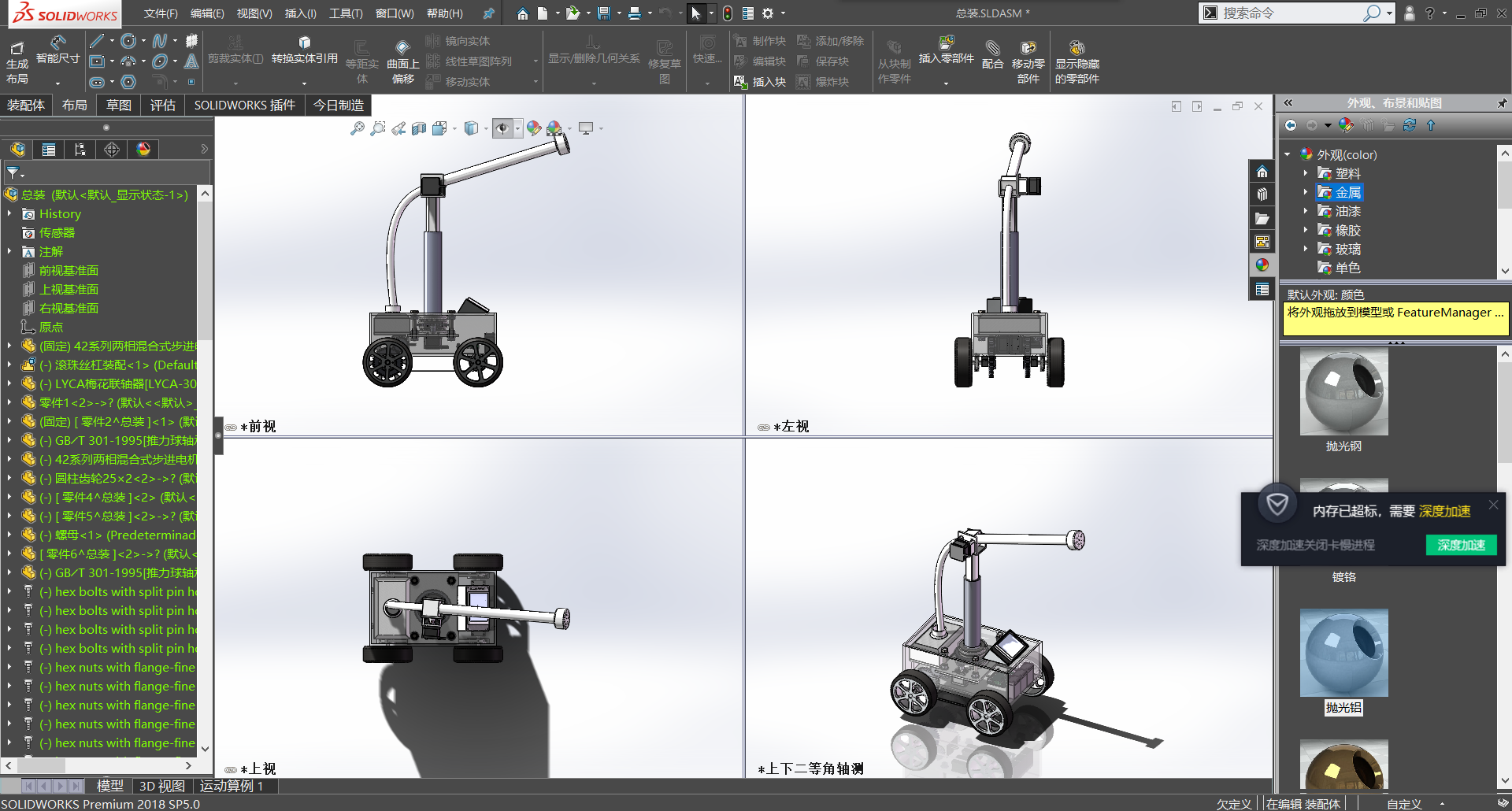Click the 制作块 button
This screenshot has height=811, width=1512.
[760, 41]
